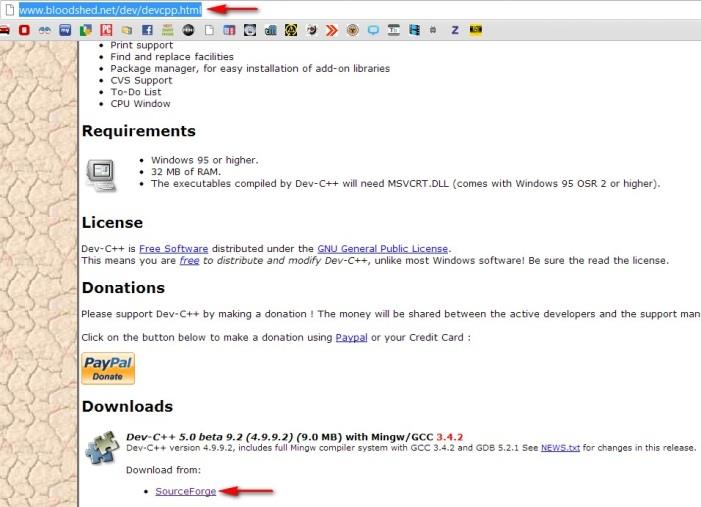Open the blue speech bubble bookmark icon

tap(373, 30)
